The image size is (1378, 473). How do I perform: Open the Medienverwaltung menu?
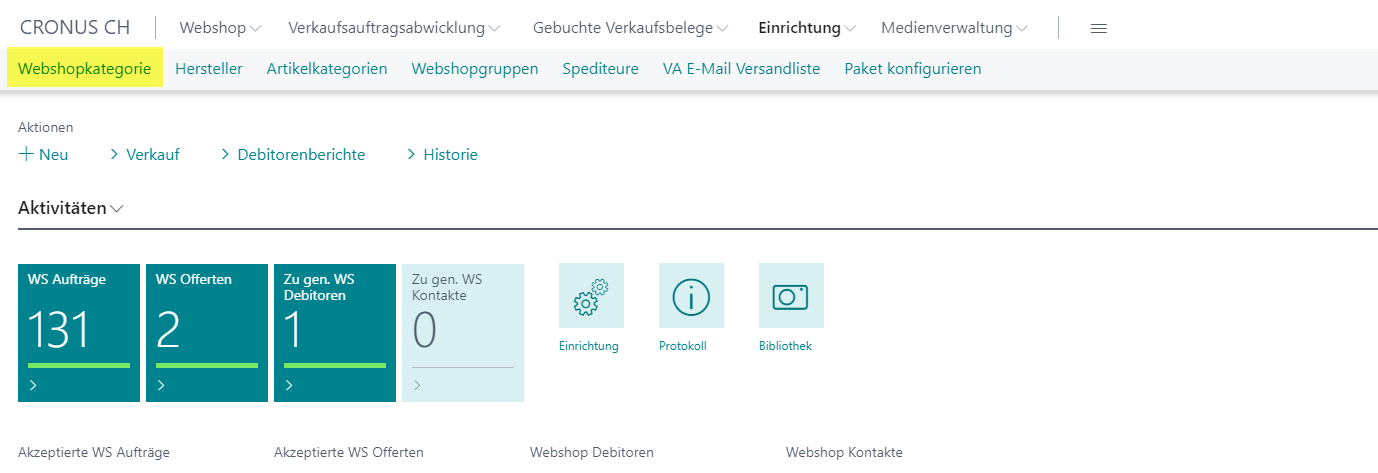pyautogui.click(x=954, y=28)
